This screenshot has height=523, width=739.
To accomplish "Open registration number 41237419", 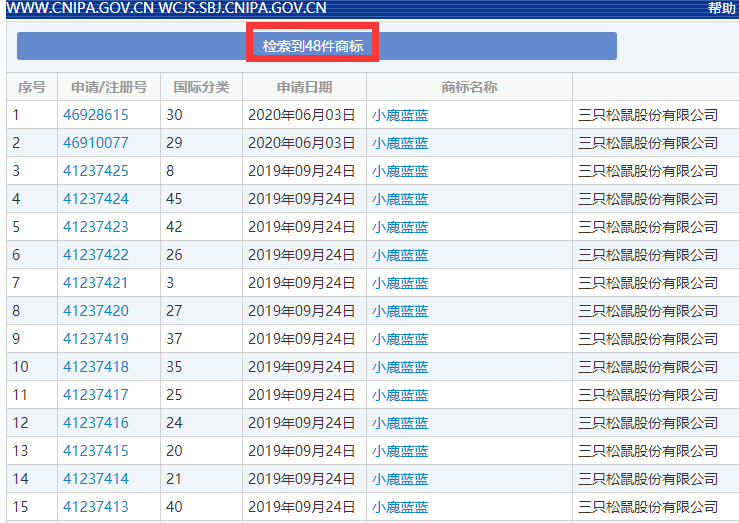I will click(96, 339).
